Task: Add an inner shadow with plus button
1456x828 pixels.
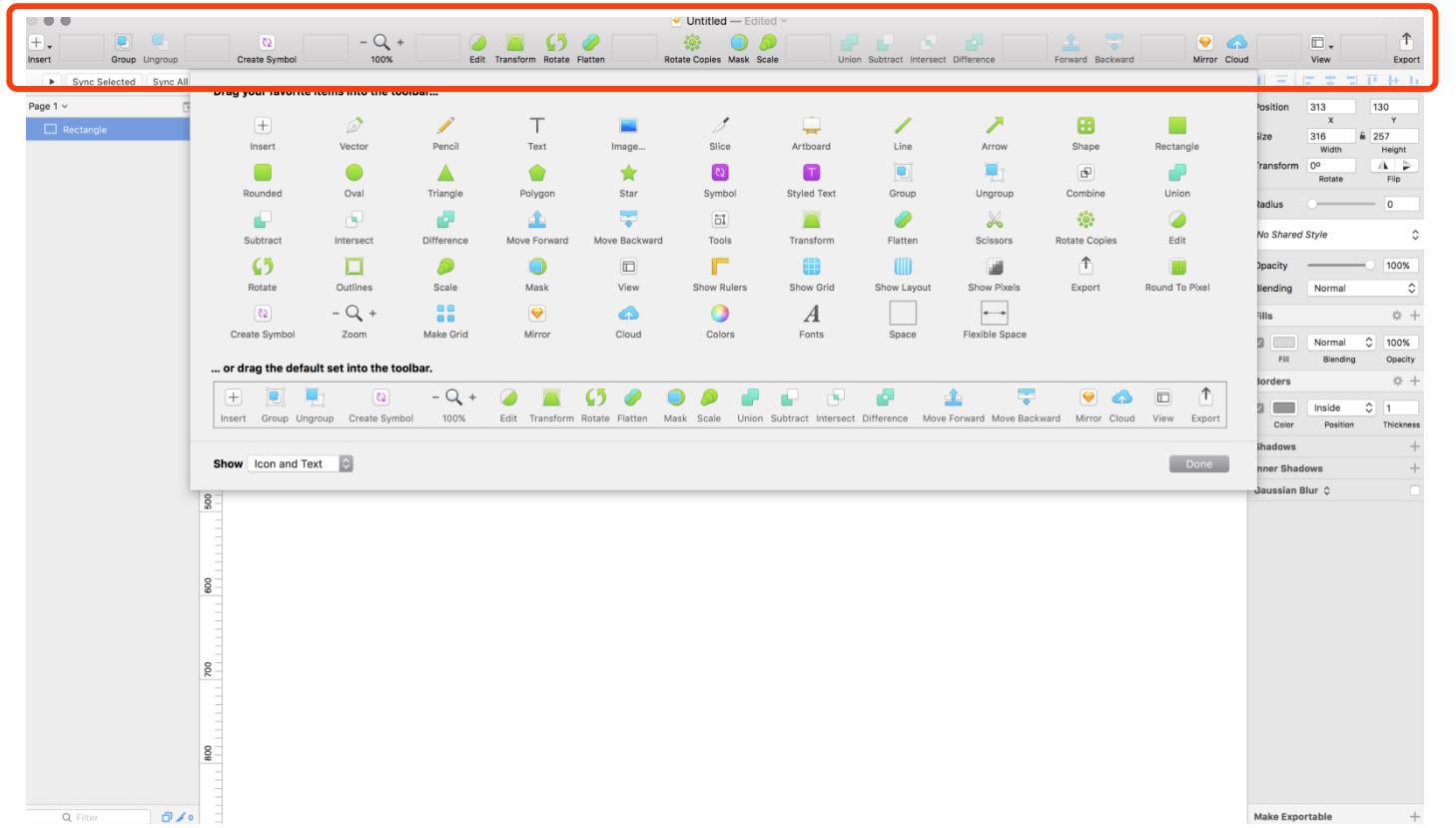Action: pos(1414,468)
